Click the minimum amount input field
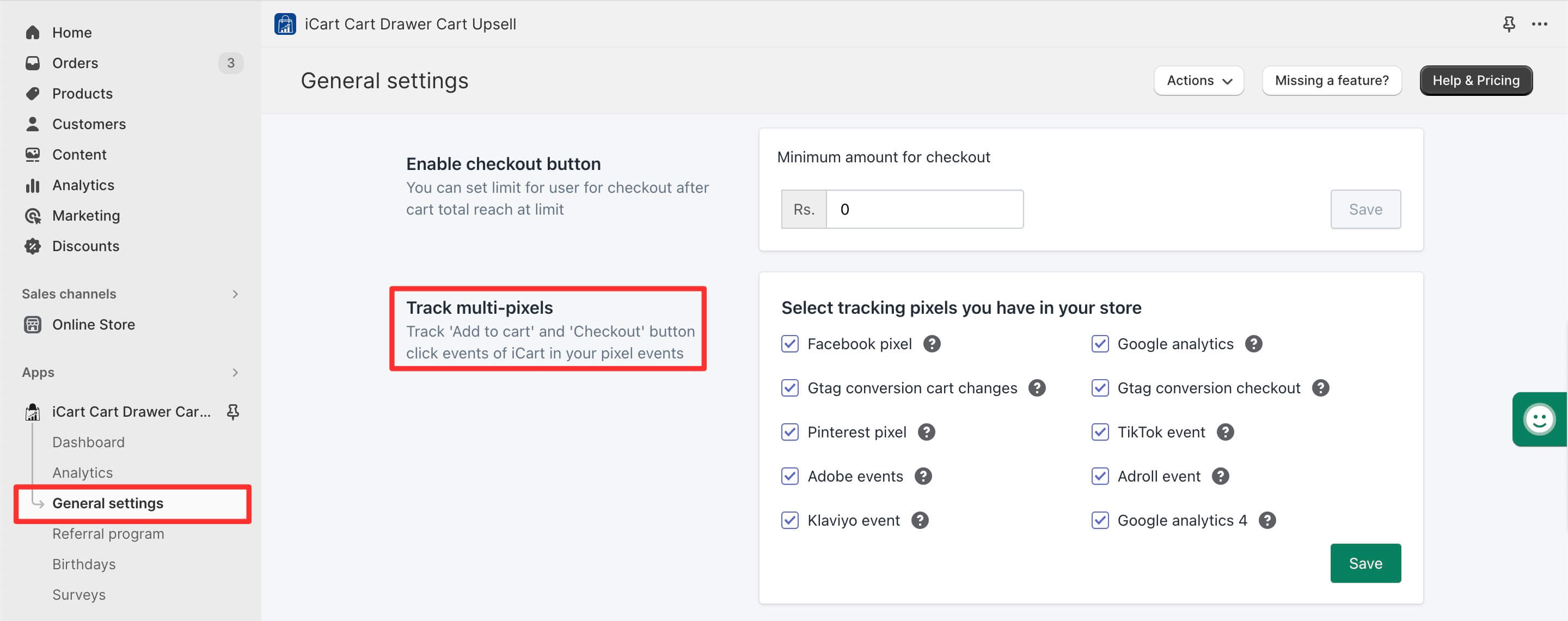 [924, 209]
